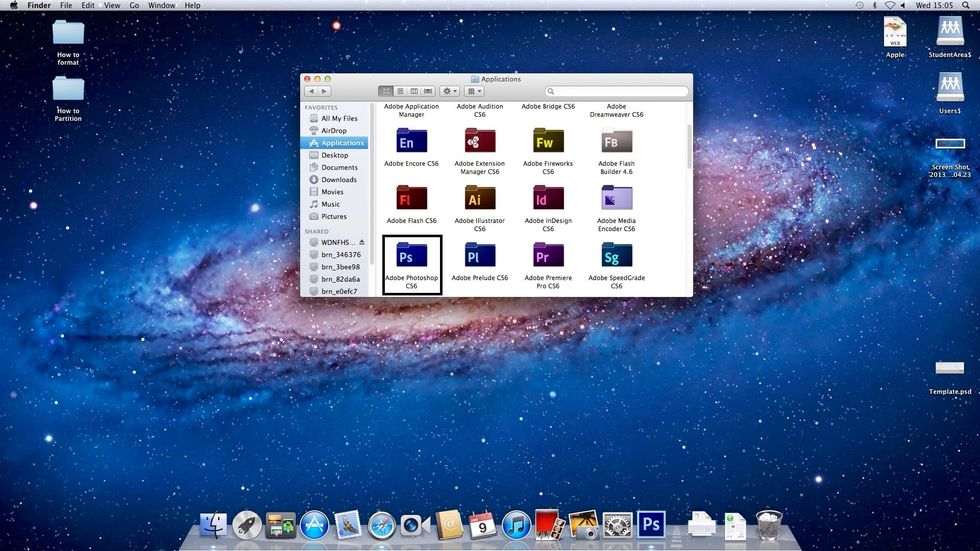Select Documents in the sidebar
Viewport: 980px width, 551px height.
[x=334, y=167]
